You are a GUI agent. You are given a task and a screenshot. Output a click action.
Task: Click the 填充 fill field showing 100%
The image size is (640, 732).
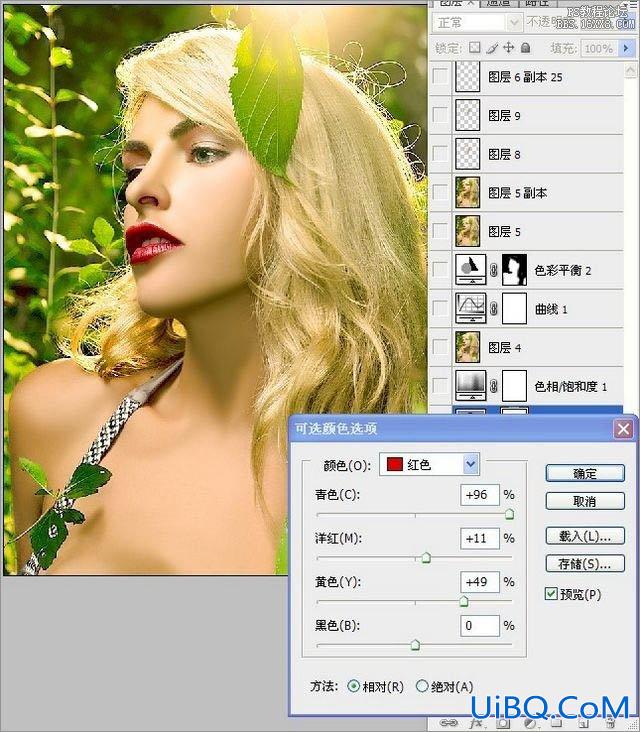599,48
